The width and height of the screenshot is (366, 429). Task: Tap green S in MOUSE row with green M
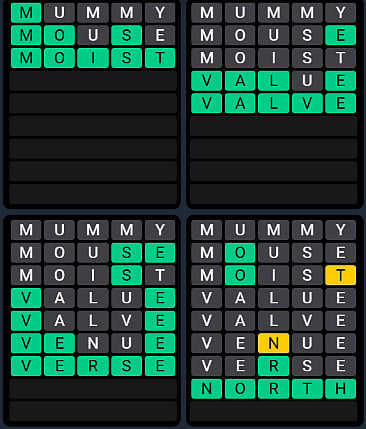tap(126, 35)
